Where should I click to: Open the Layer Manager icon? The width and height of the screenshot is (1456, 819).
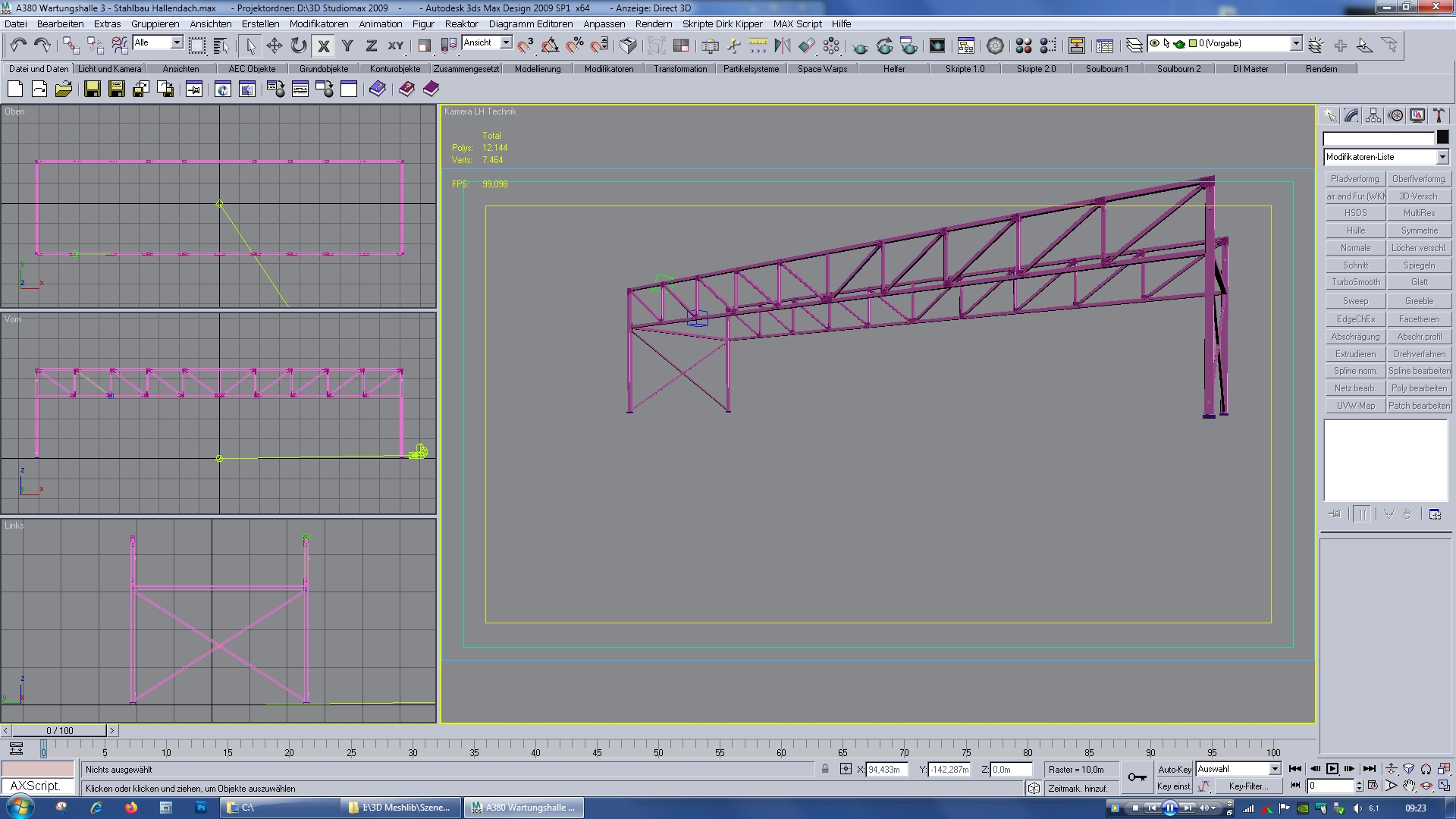(x=1134, y=45)
